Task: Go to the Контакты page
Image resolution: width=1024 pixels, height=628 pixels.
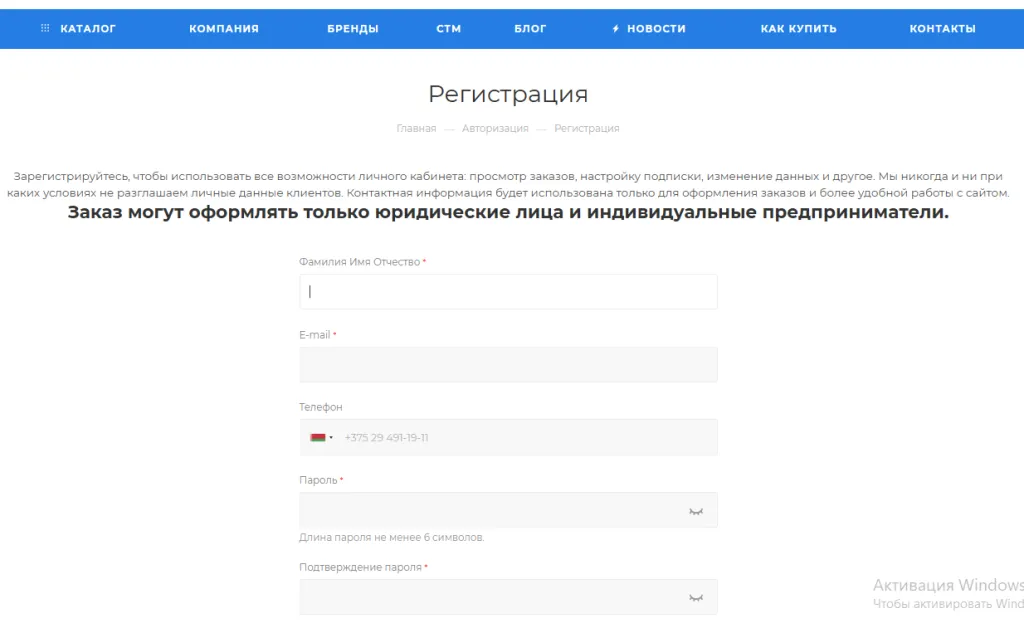Action: [x=942, y=29]
